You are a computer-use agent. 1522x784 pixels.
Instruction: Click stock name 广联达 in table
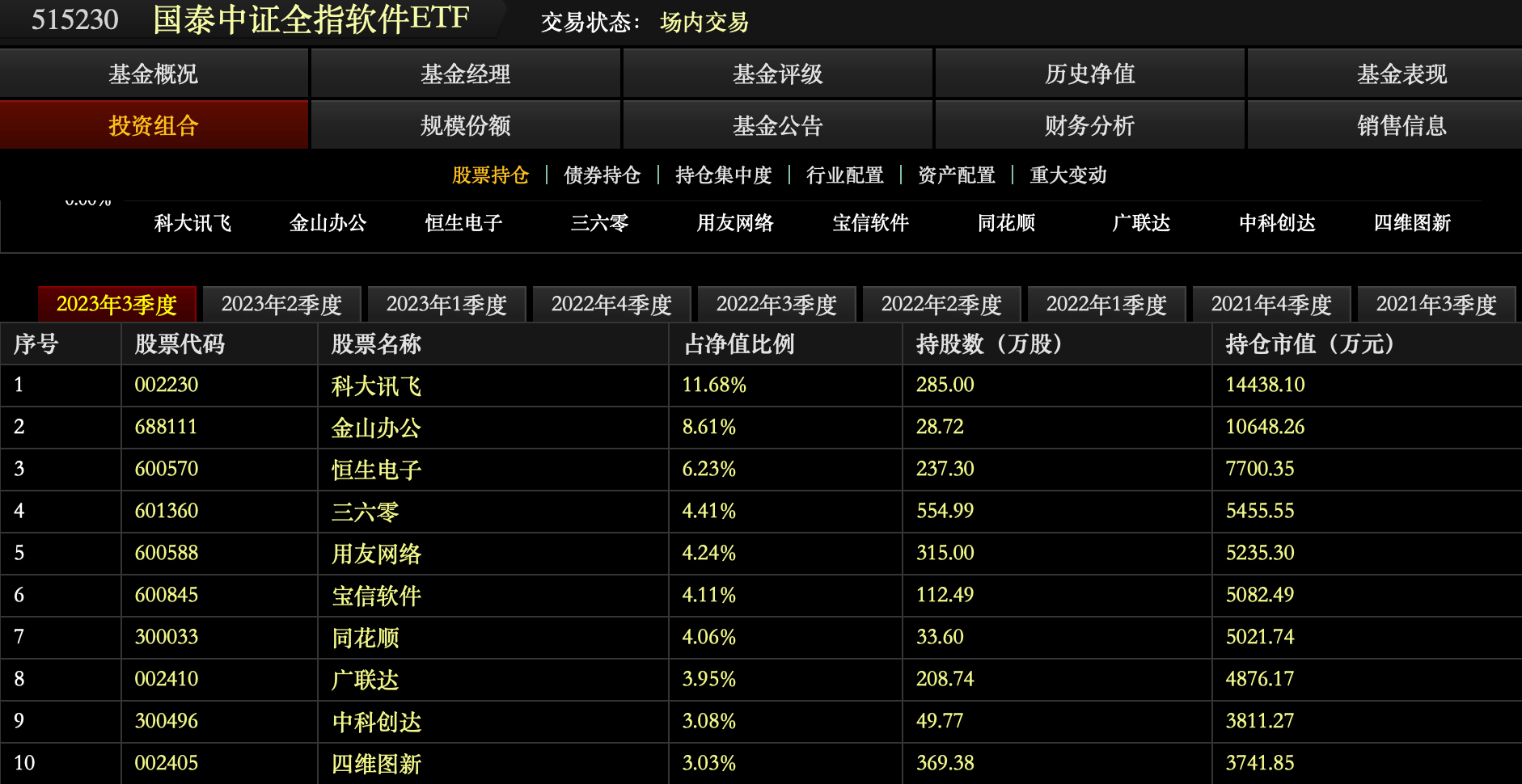[365, 681]
